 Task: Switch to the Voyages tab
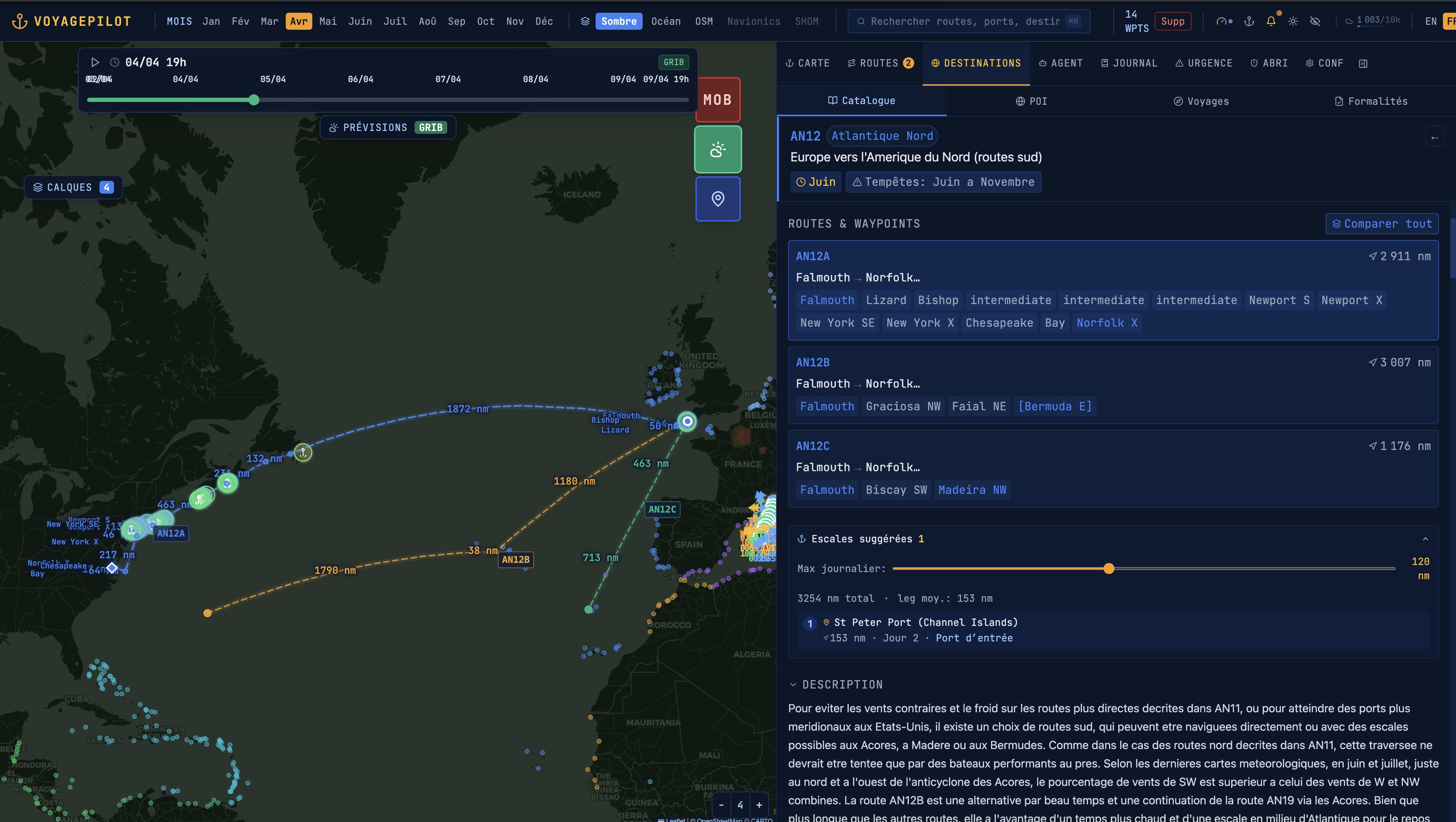pyautogui.click(x=1201, y=101)
